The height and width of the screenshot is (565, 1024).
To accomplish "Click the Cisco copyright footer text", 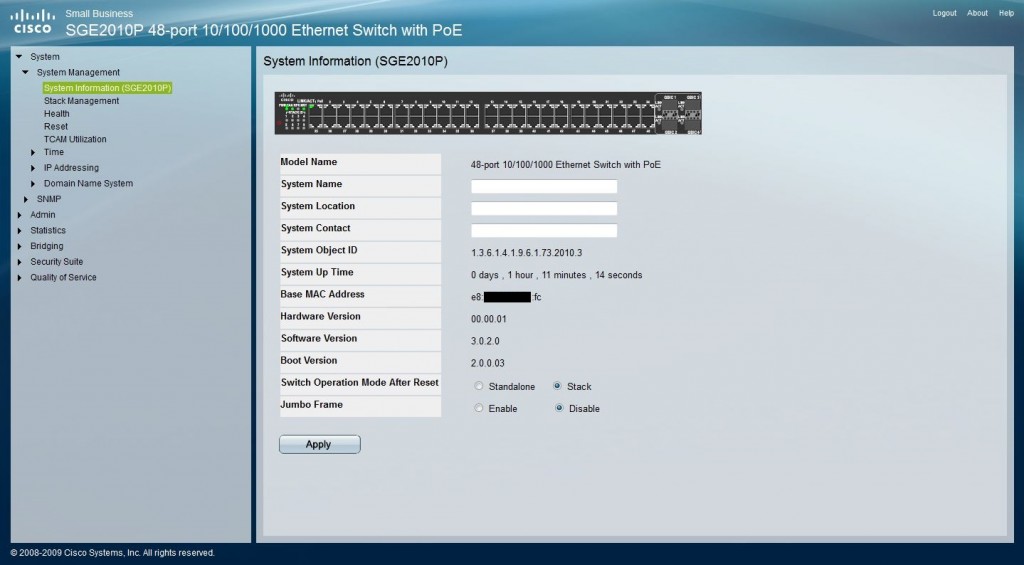I will coord(112,553).
